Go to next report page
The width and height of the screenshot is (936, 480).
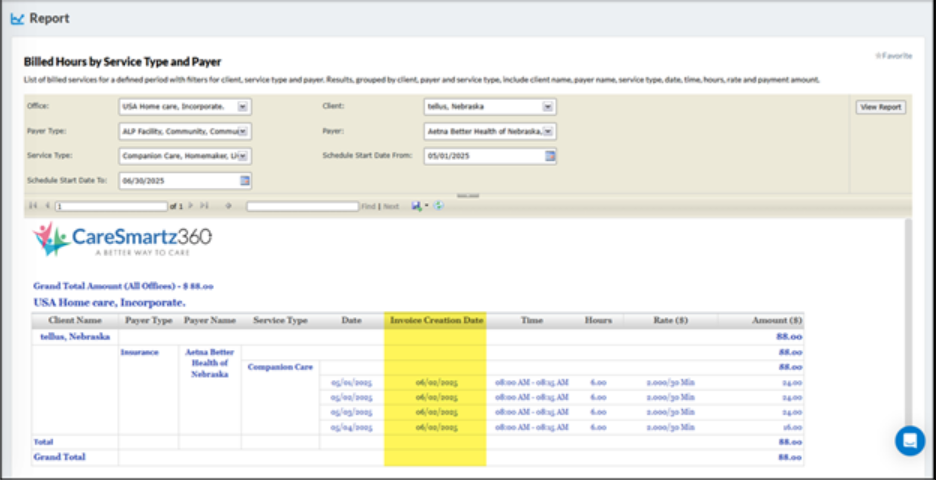click(x=190, y=206)
